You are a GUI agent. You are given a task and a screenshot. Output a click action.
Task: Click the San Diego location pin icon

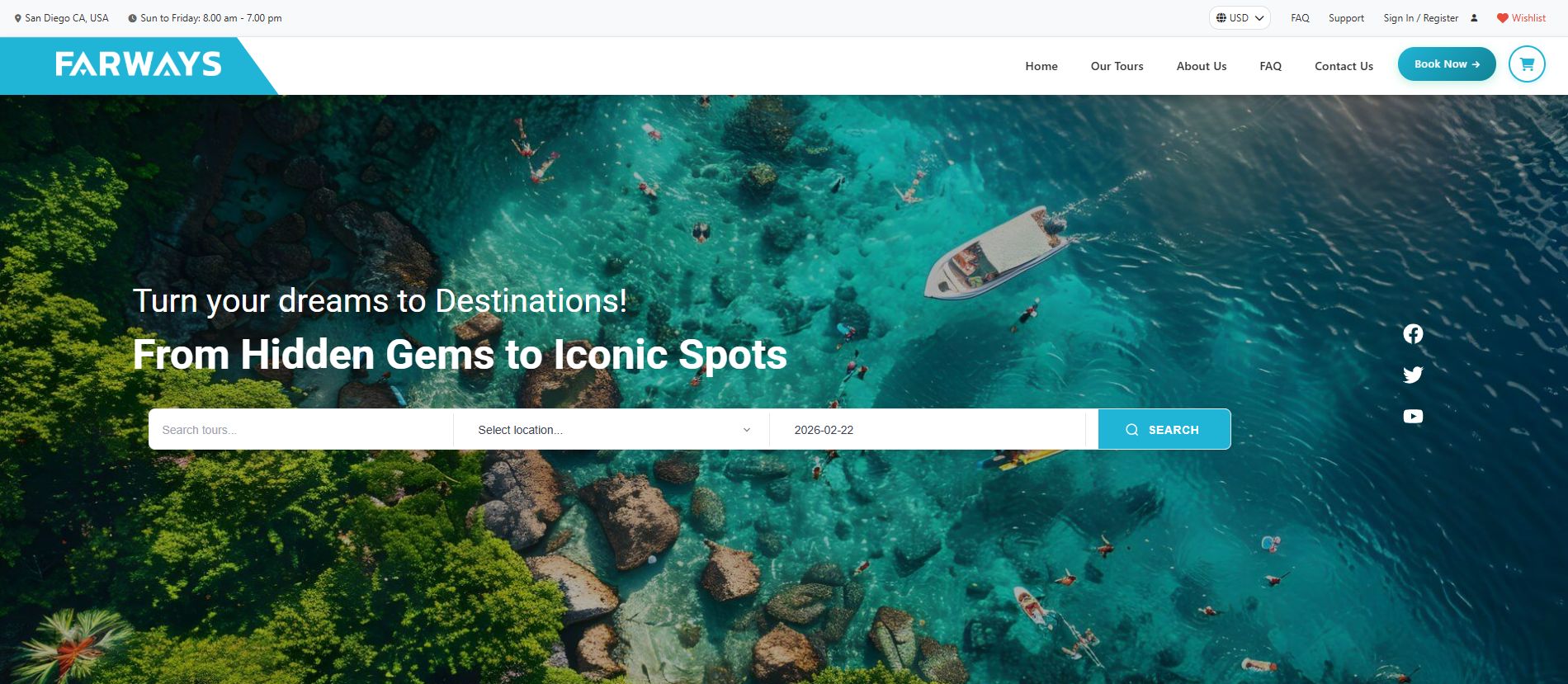[18, 18]
